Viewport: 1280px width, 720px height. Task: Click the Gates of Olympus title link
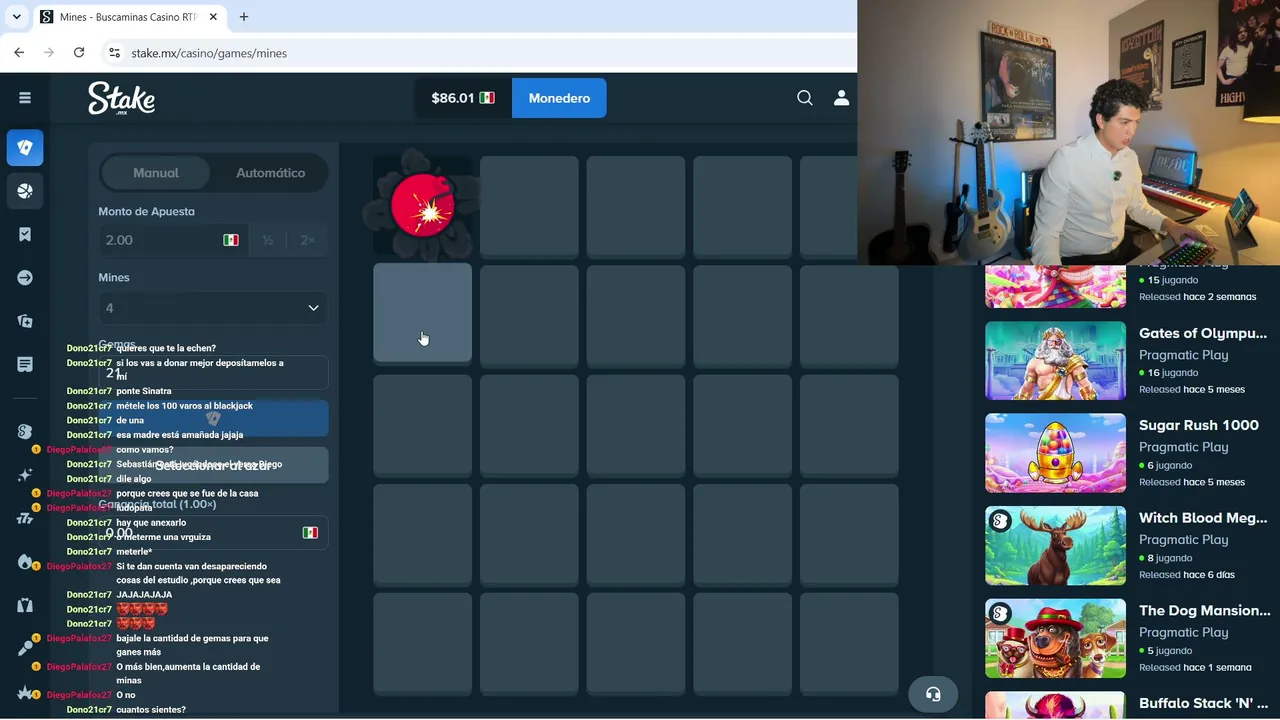tap(1203, 333)
